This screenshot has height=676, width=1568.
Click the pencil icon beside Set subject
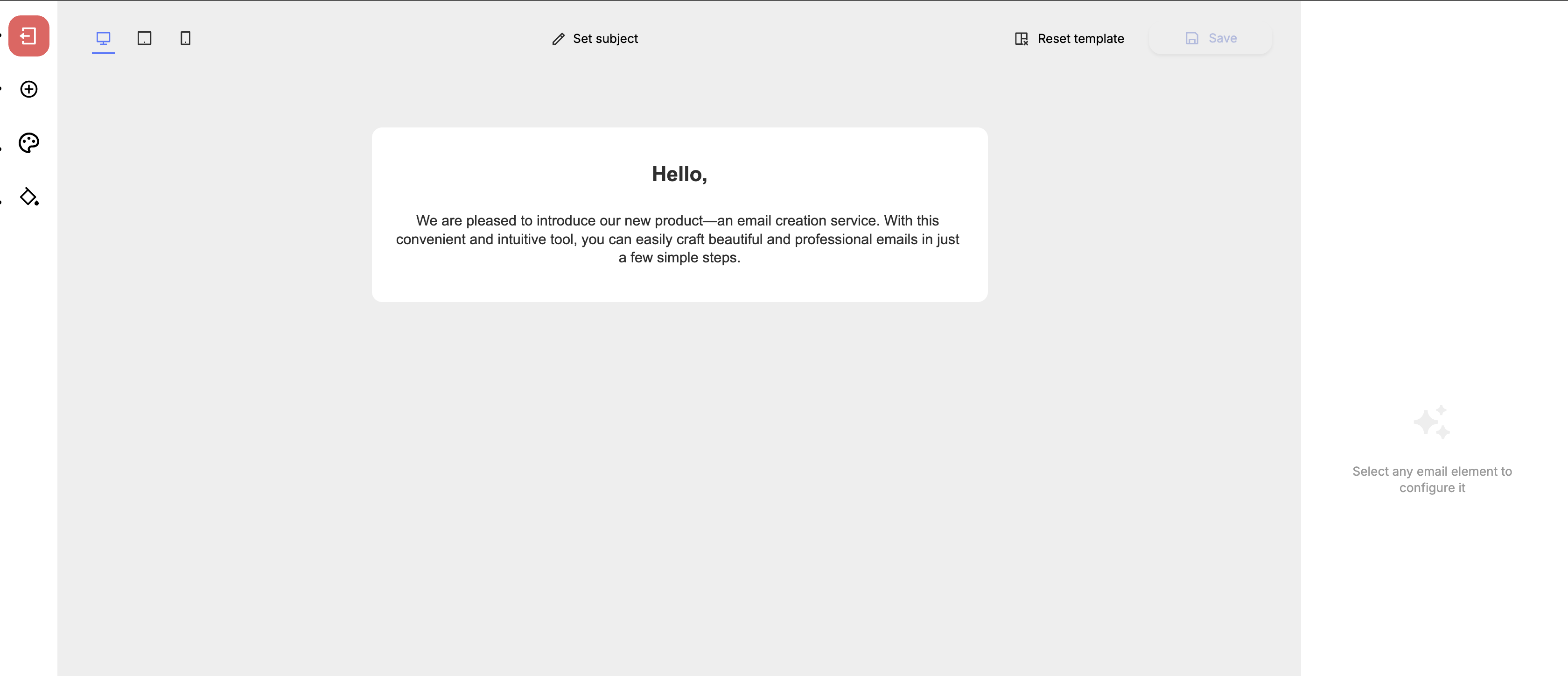point(558,39)
